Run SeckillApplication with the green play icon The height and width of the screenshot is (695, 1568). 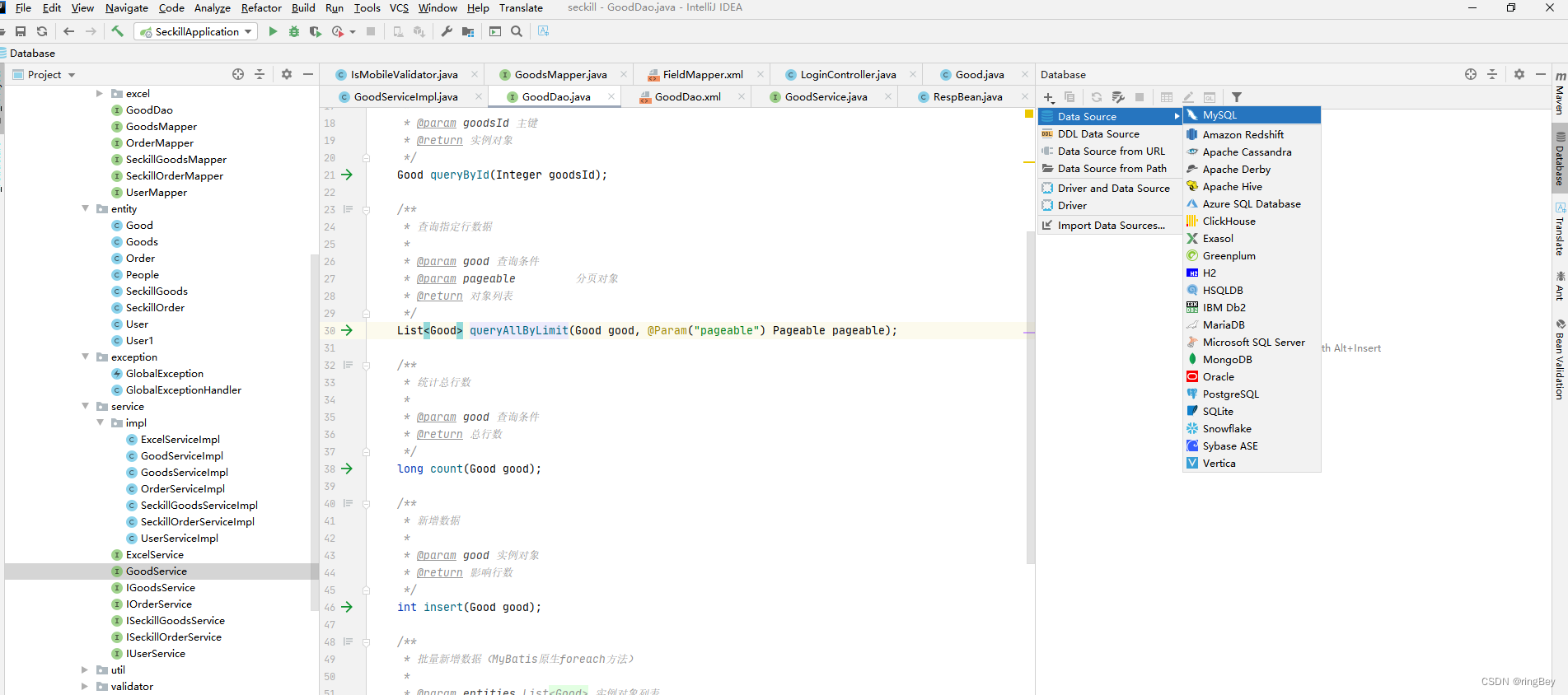pyautogui.click(x=274, y=31)
